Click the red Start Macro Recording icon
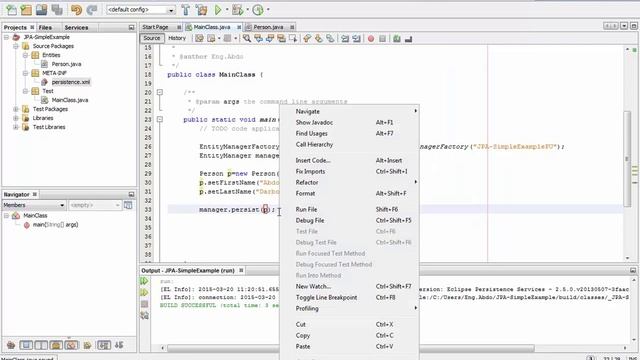The image size is (640, 360). coord(371,39)
